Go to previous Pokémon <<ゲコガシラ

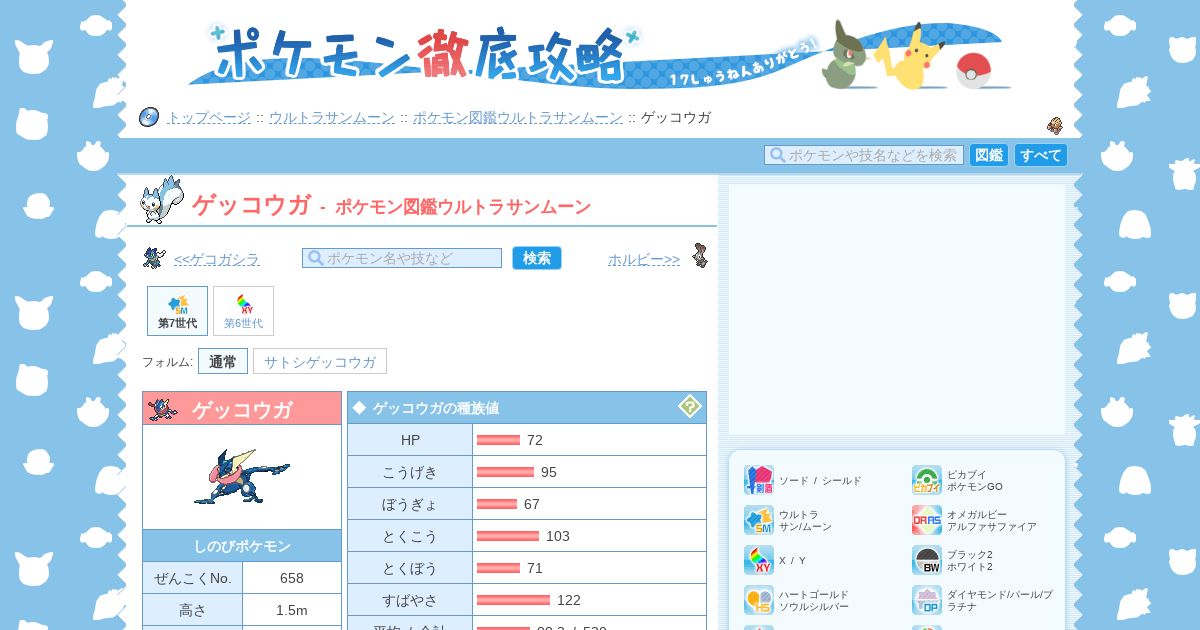tap(217, 259)
